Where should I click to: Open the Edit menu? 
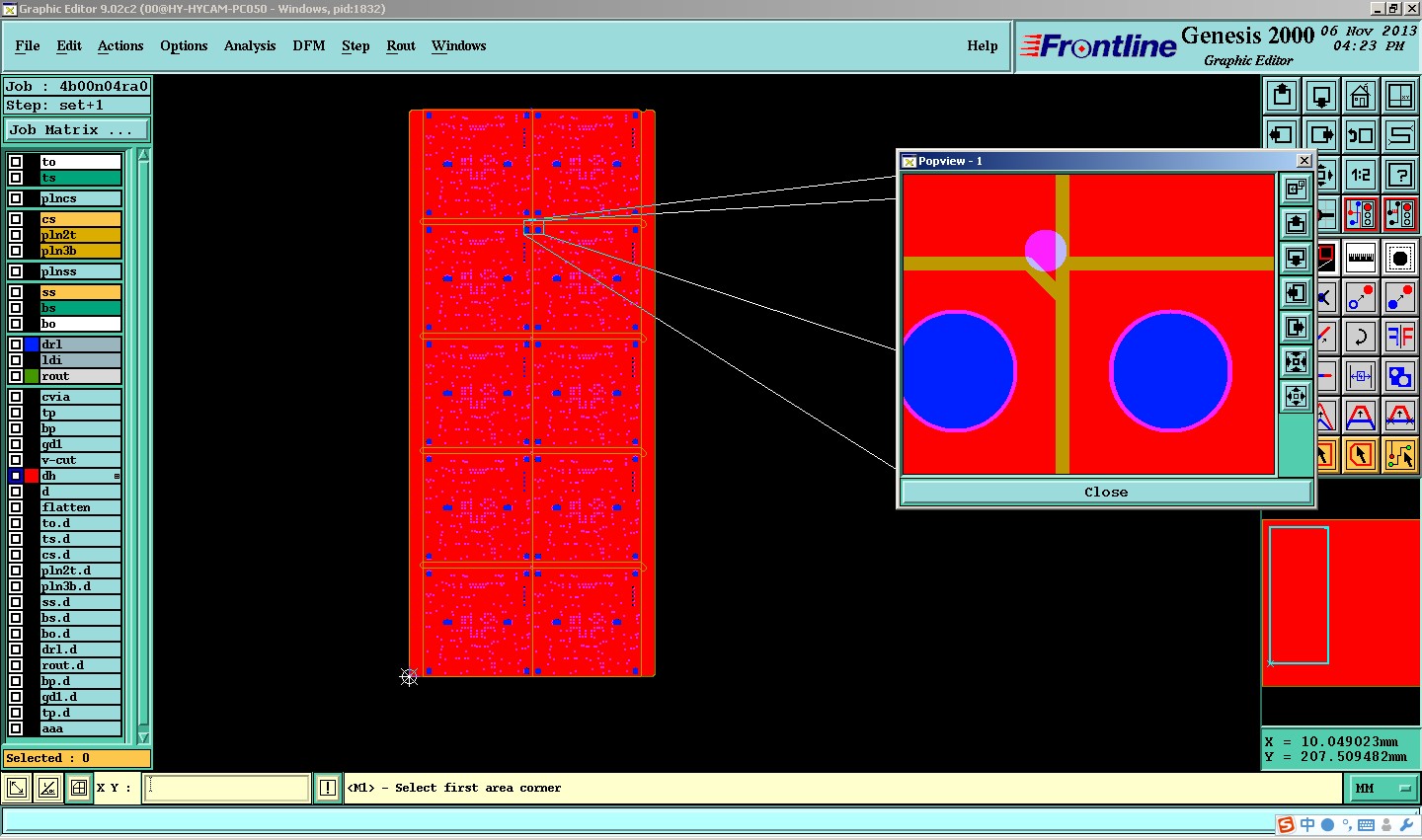tap(69, 45)
